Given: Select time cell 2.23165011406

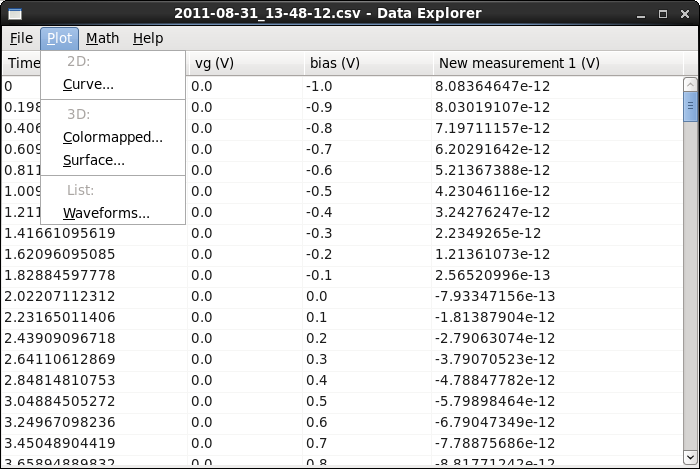Looking at the screenshot, I should [x=95, y=317].
